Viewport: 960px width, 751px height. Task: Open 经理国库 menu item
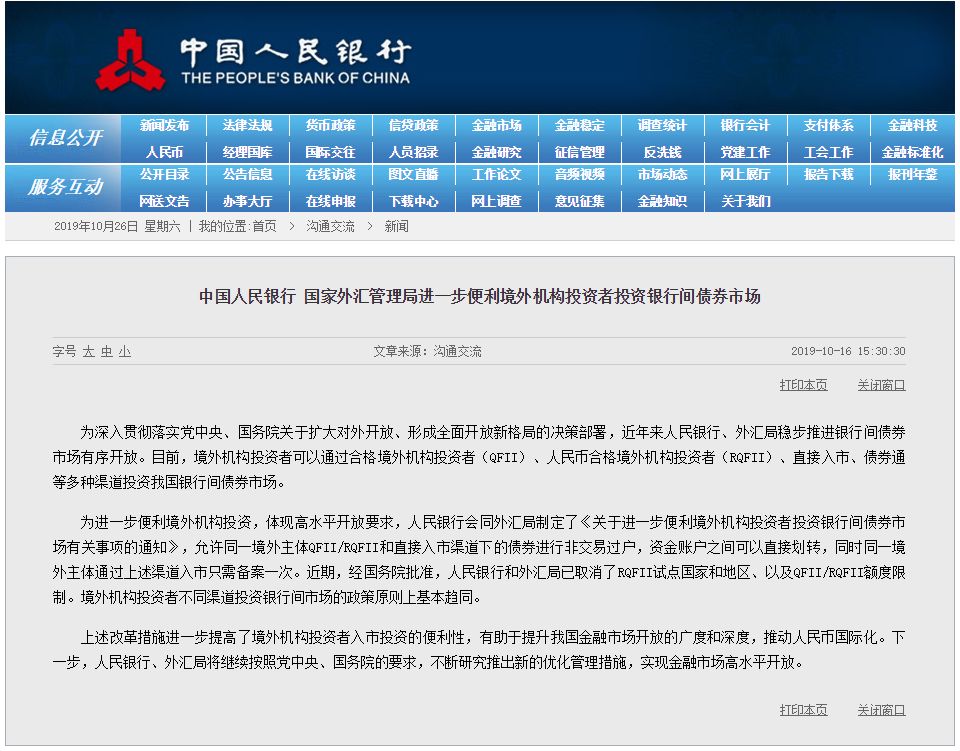tap(247, 152)
